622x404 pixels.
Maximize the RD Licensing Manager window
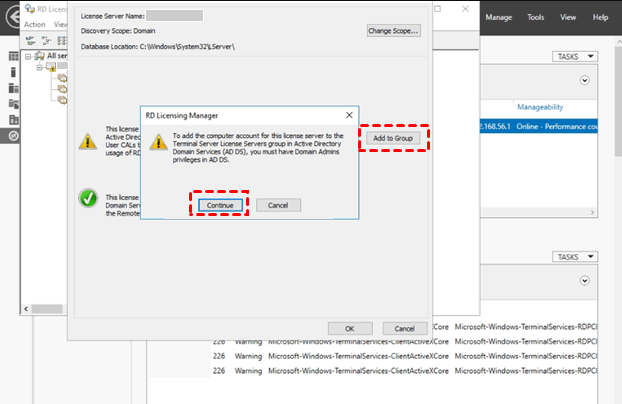[437, 9]
